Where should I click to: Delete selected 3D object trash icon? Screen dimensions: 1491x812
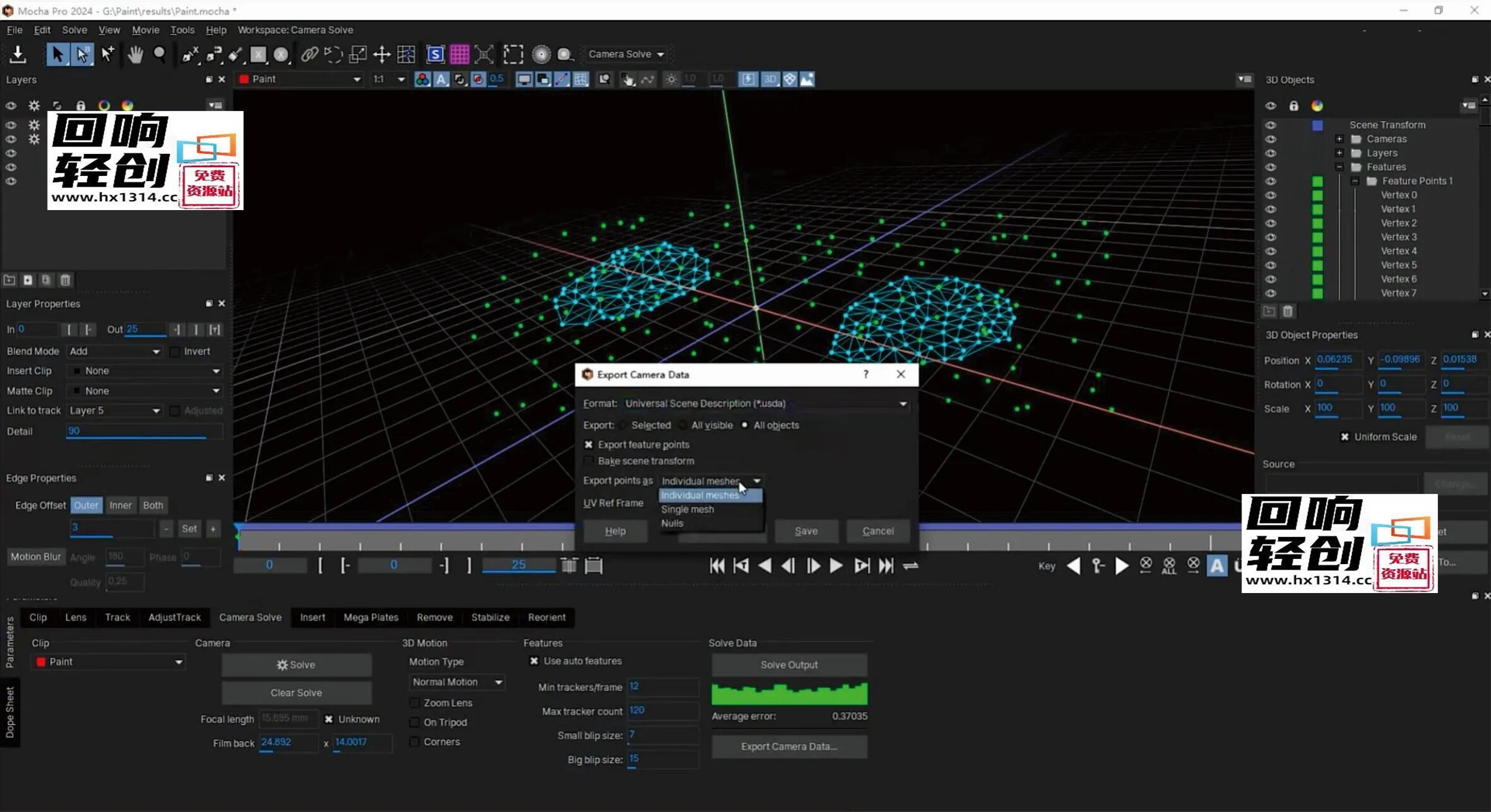tap(1288, 311)
